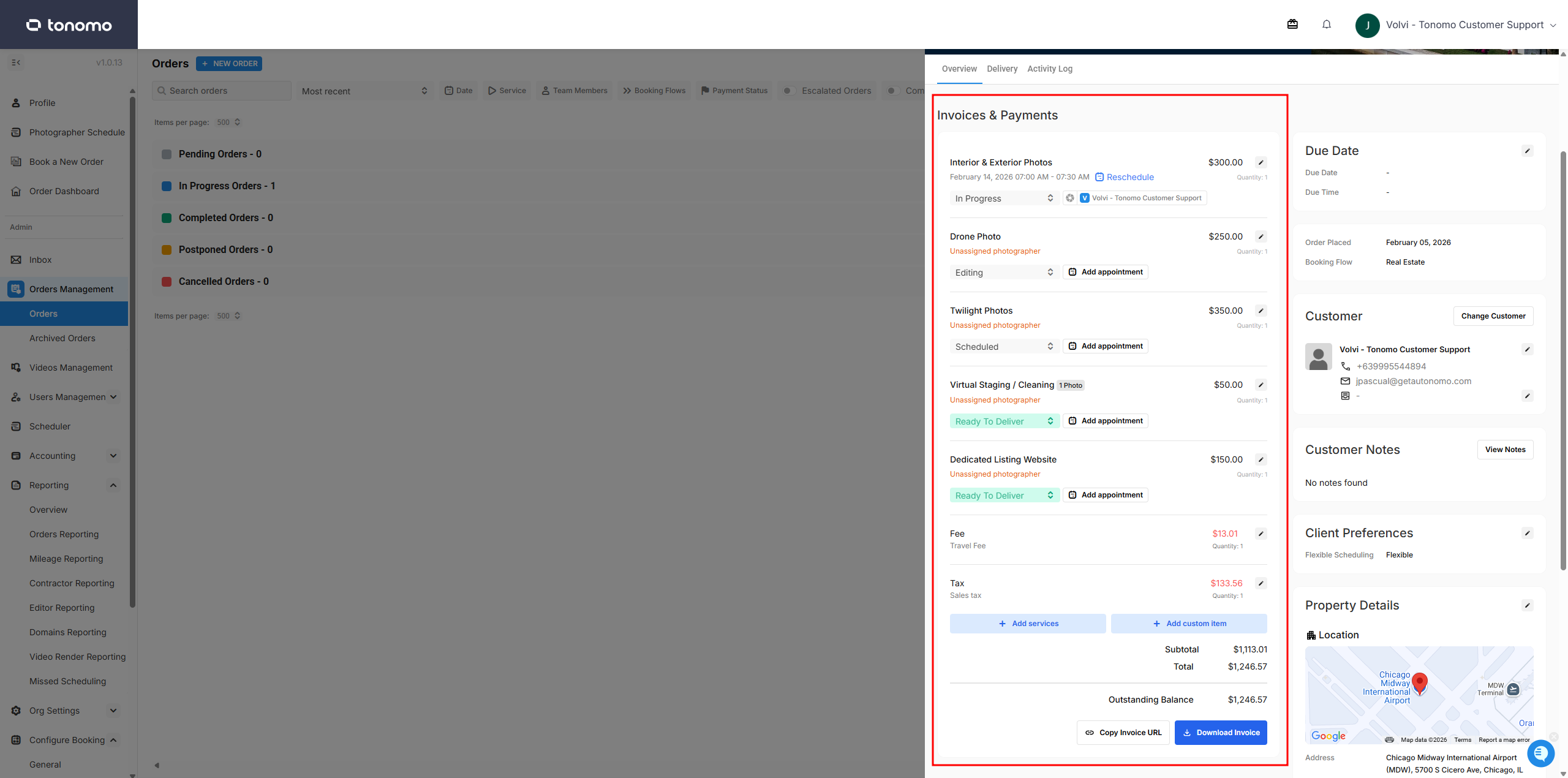Click the Change Customer button

(1493, 316)
